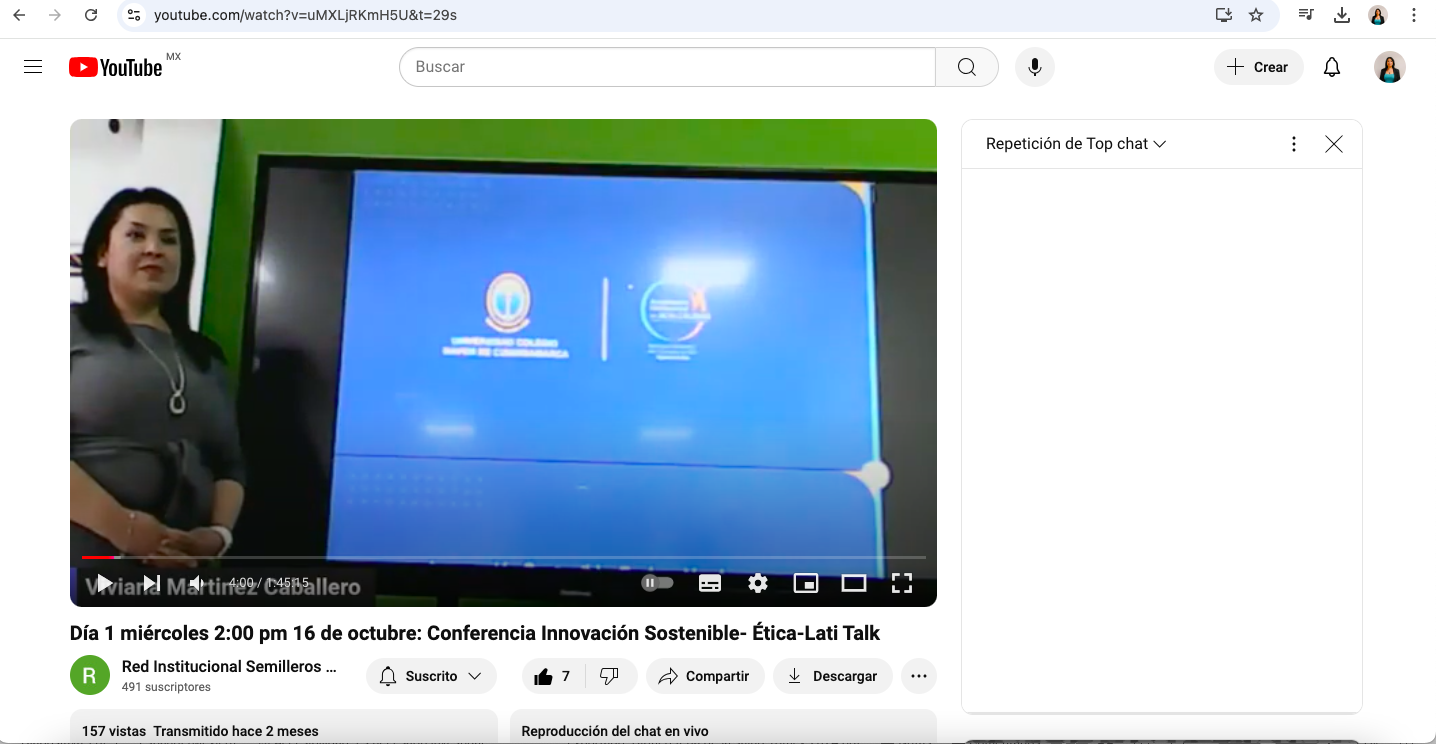
Task: Open video settings gear
Action: [758, 583]
